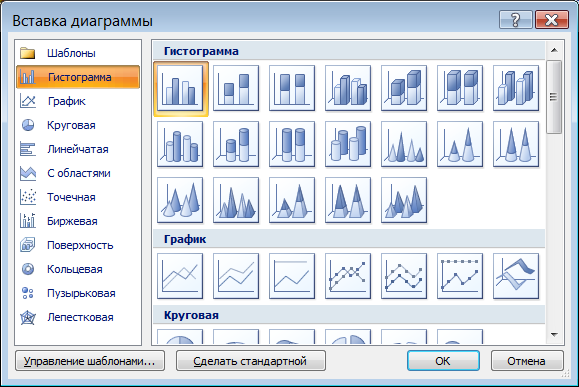579x387 pixels.
Task: Switch to the График category in the sidebar
Action: coord(78,101)
